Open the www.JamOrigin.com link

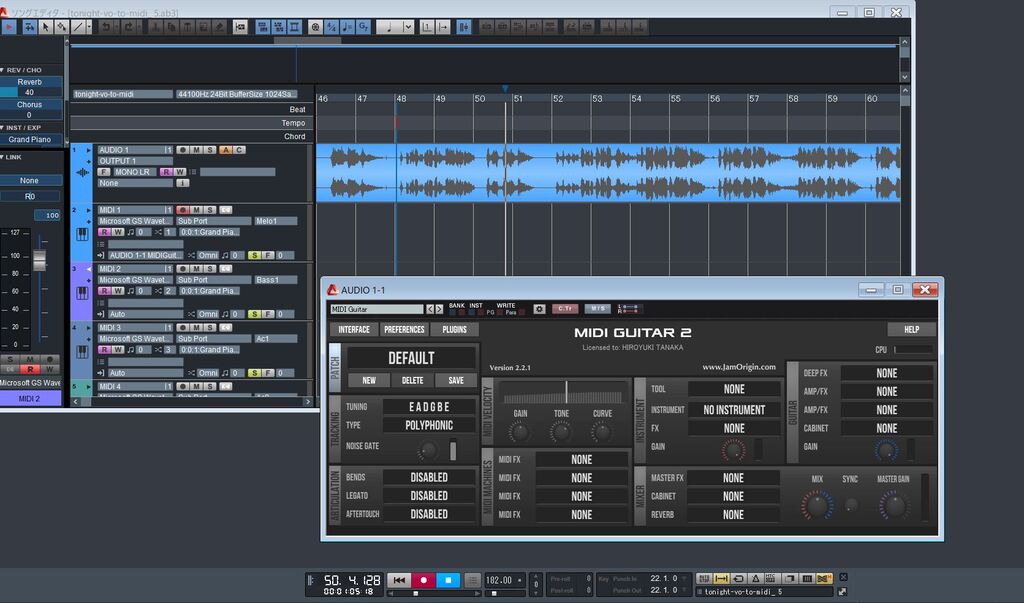[x=739, y=367]
